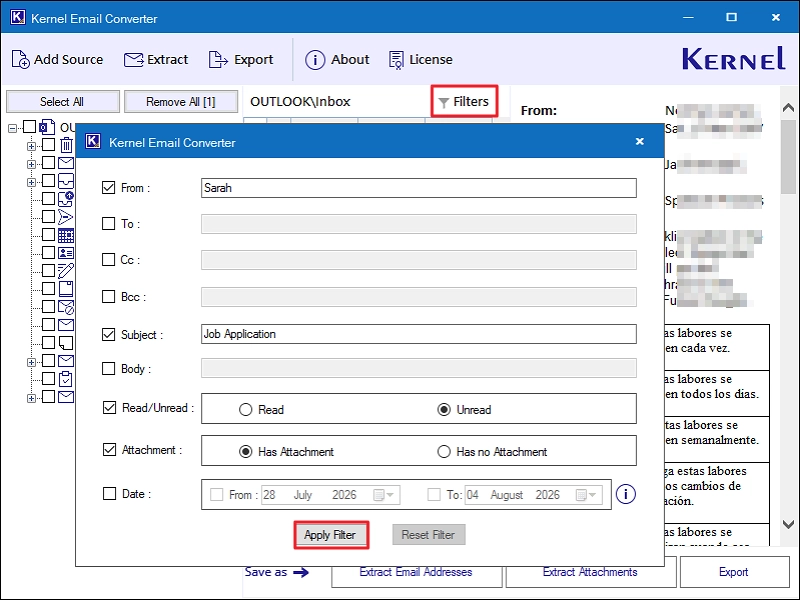Screen dimensions: 800x600
Task: Select the Calendar grid folder icon
Action: 66,235
